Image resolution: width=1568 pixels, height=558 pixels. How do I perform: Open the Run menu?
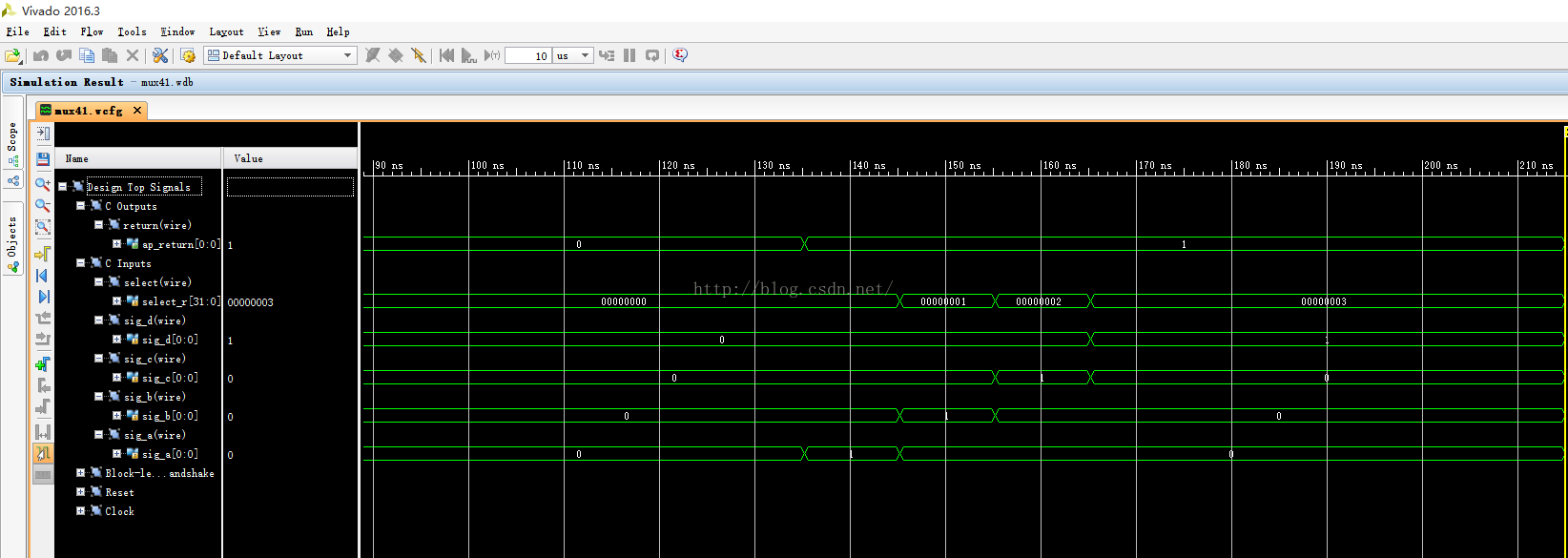click(303, 31)
